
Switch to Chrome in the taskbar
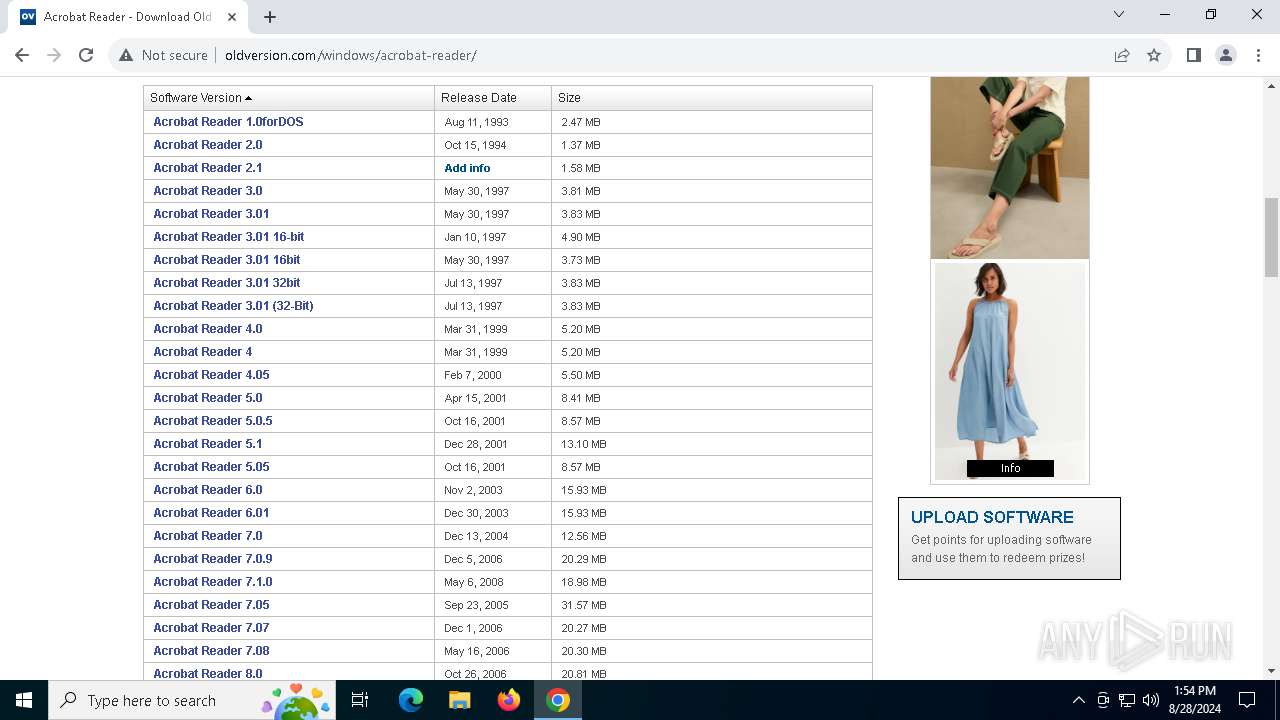coord(558,700)
